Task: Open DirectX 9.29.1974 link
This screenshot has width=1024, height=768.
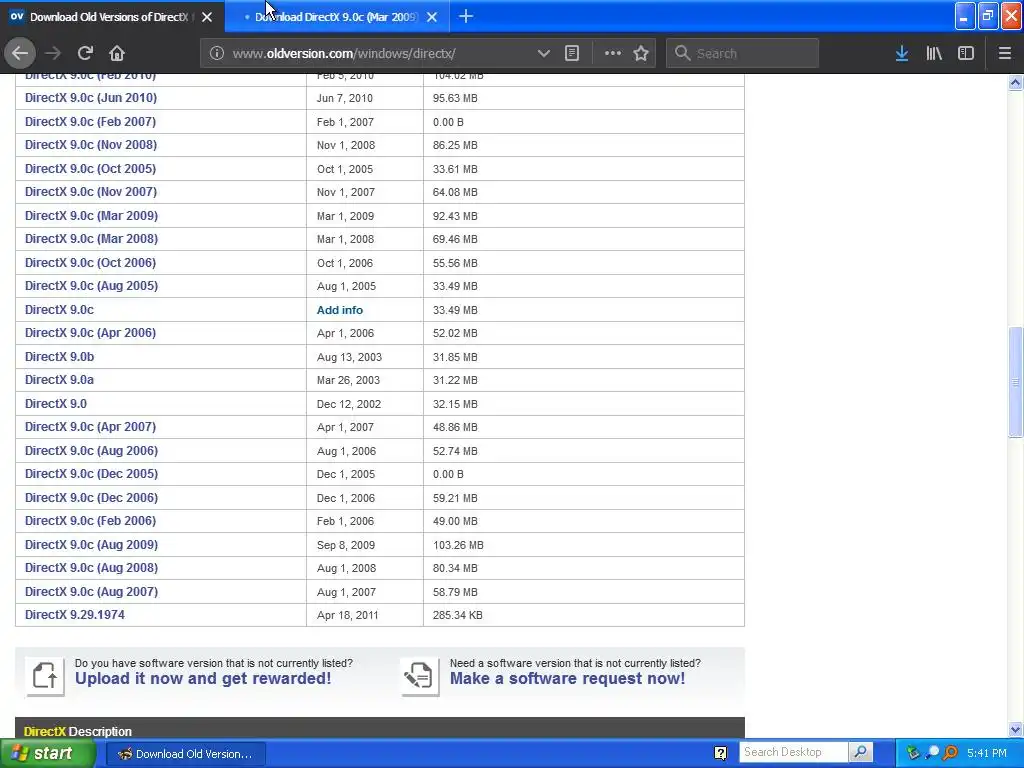Action: click(x=74, y=615)
